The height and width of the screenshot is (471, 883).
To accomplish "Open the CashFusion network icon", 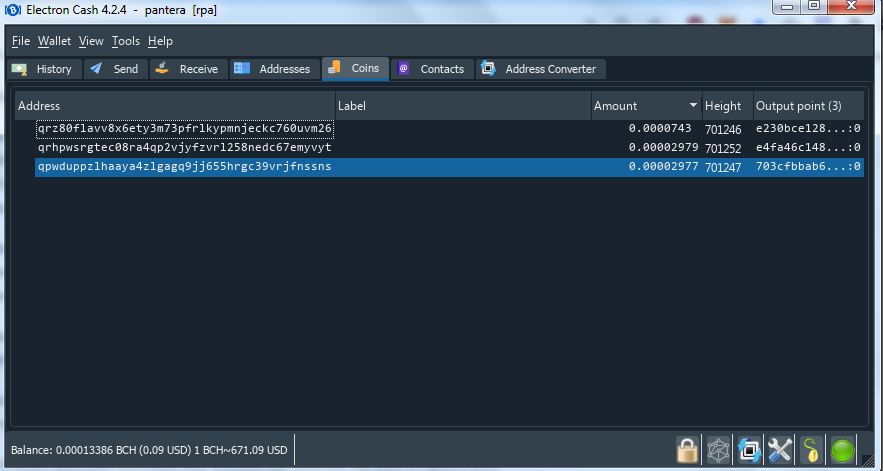I will [718, 451].
